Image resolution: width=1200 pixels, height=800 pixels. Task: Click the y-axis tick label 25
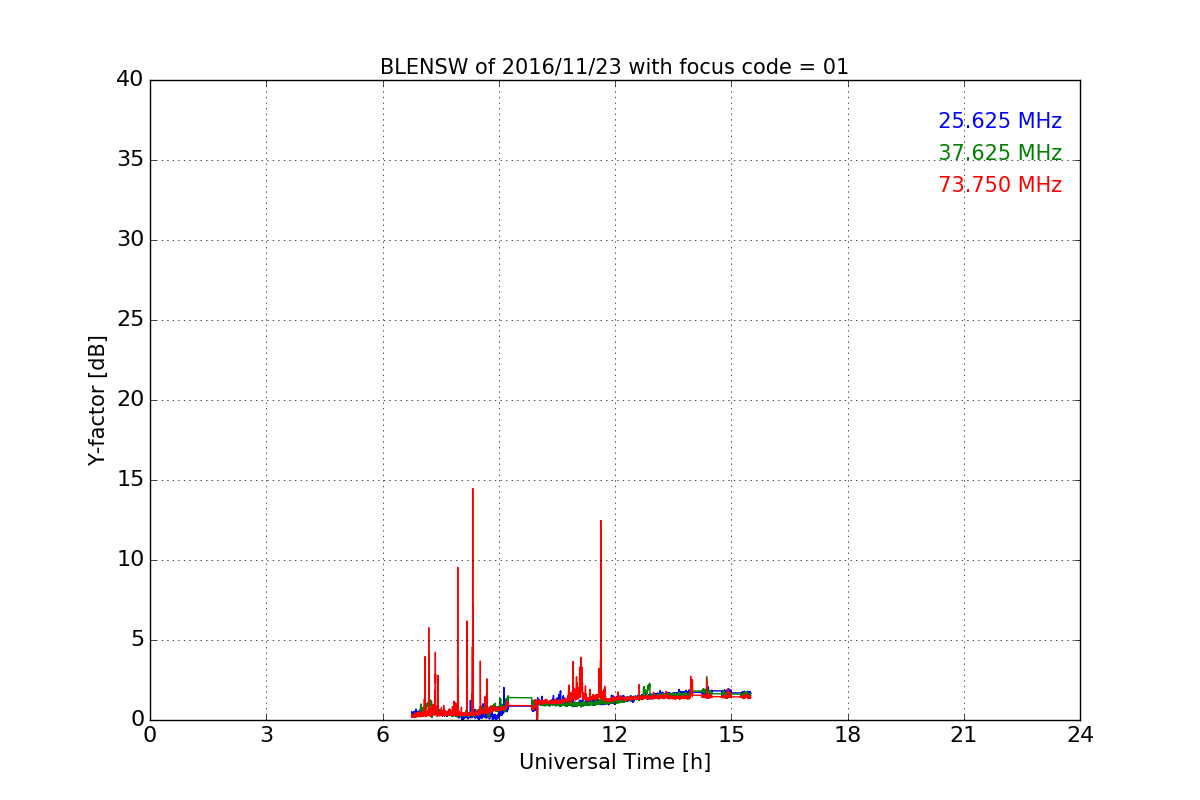(130, 320)
